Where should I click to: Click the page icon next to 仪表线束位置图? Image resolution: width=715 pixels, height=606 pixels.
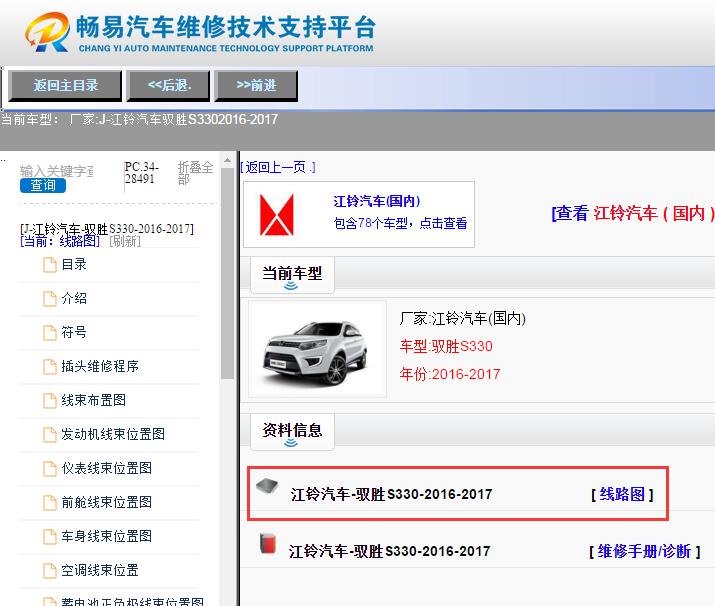pos(50,469)
